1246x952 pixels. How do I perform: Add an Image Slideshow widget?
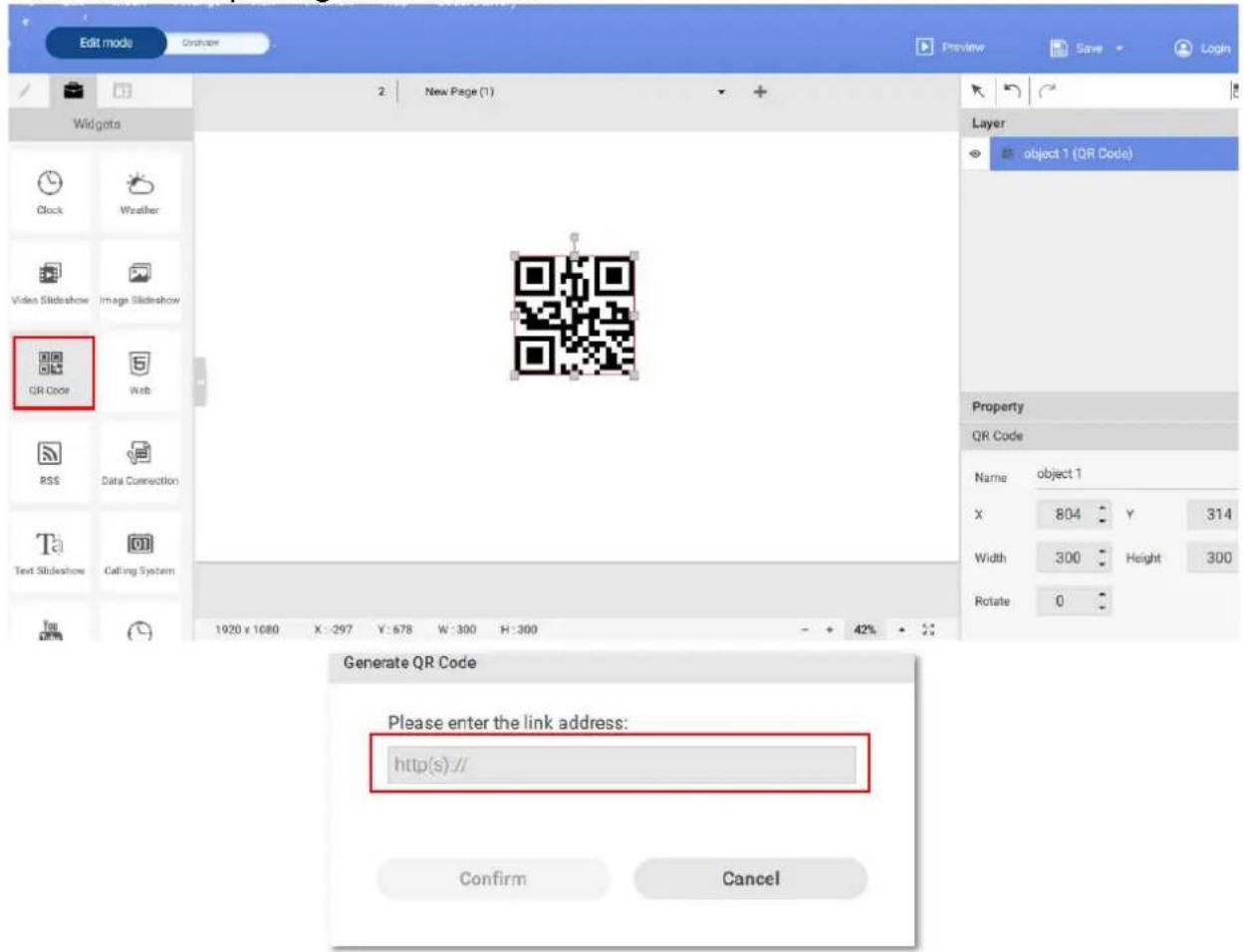click(x=139, y=283)
